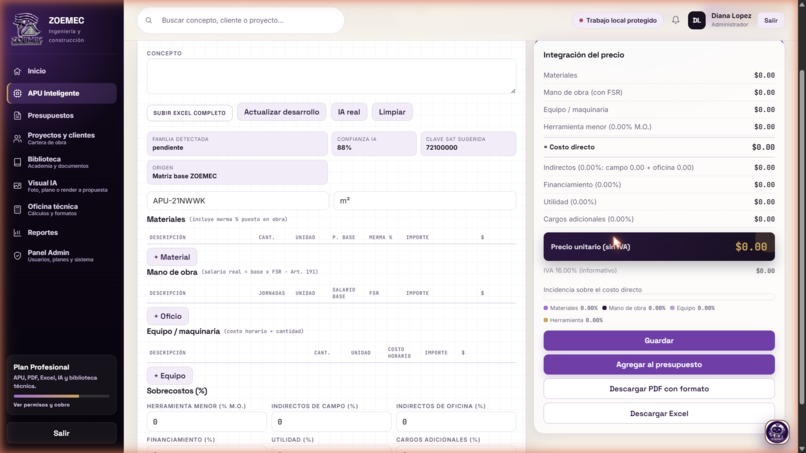Click the search magnifier icon

click(149, 21)
